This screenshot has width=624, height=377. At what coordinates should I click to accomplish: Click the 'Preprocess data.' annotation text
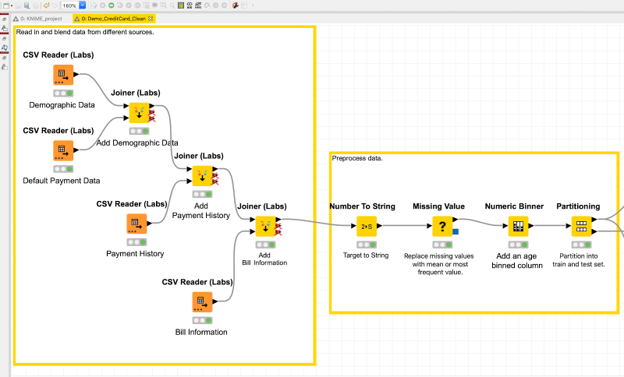pos(357,158)
